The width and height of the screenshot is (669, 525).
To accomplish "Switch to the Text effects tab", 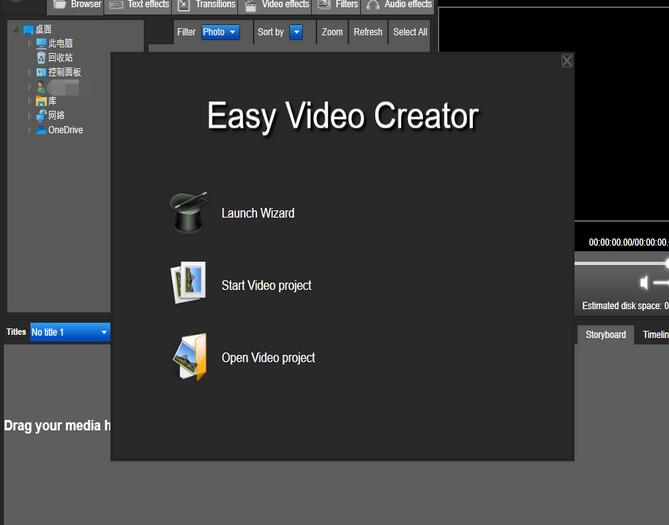I will point(138,6).
